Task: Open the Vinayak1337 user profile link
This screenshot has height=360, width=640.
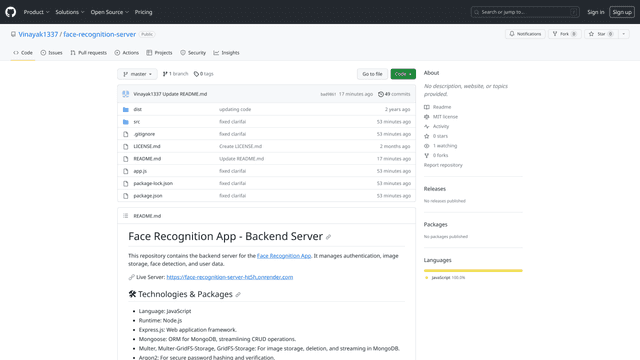Action: click(x=38, y=34)
